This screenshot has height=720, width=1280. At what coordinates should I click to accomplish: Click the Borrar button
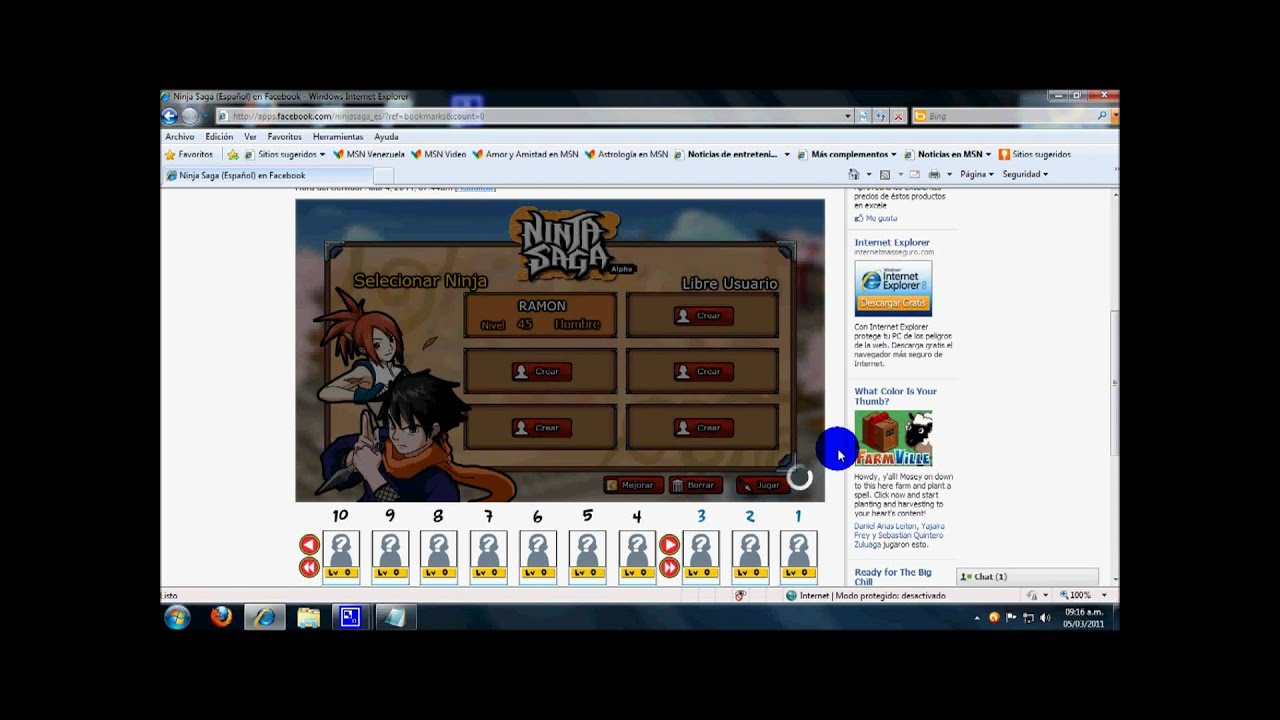pos(694,485)
